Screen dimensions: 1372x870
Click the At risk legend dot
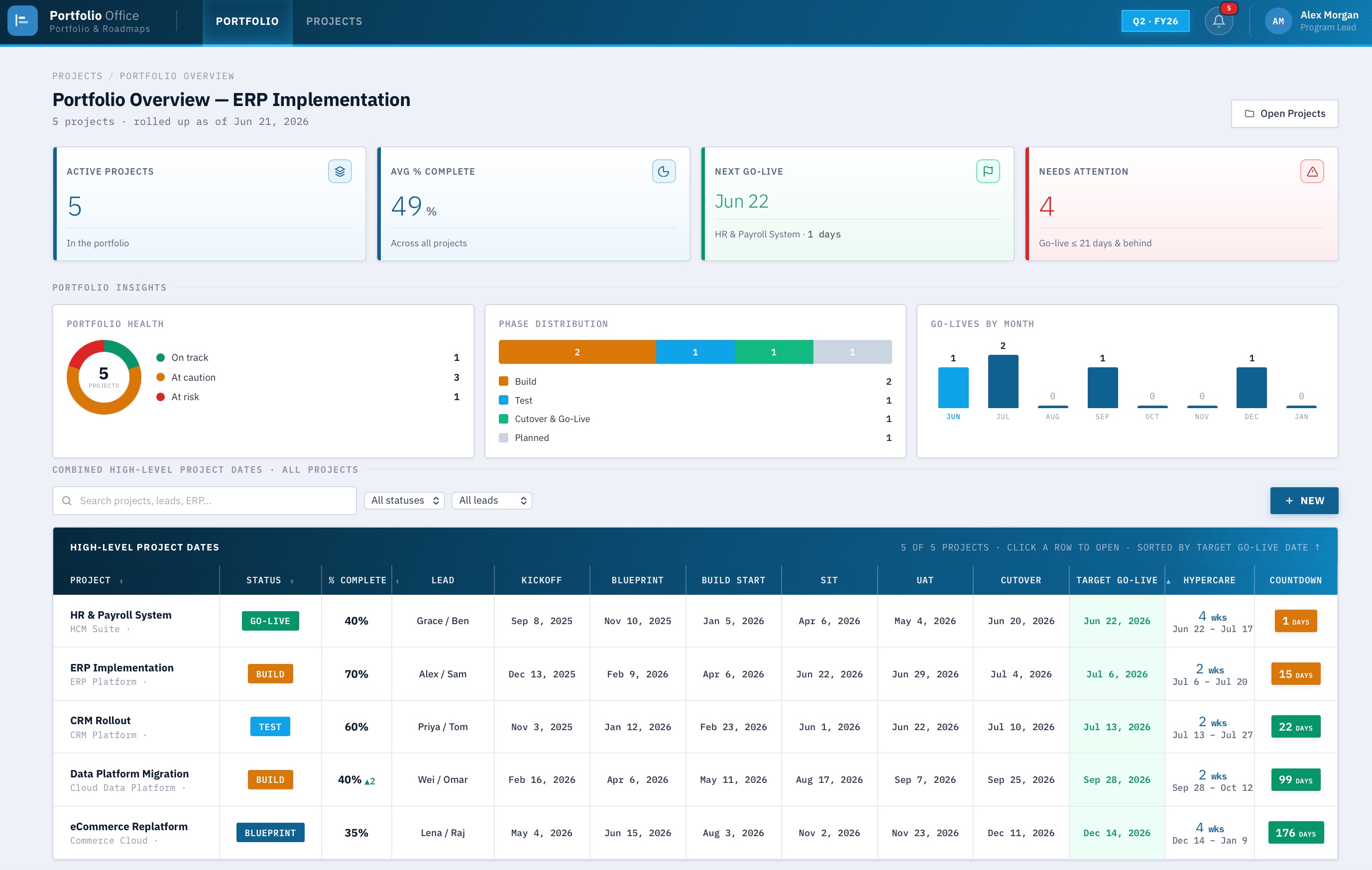click(161, 397)
